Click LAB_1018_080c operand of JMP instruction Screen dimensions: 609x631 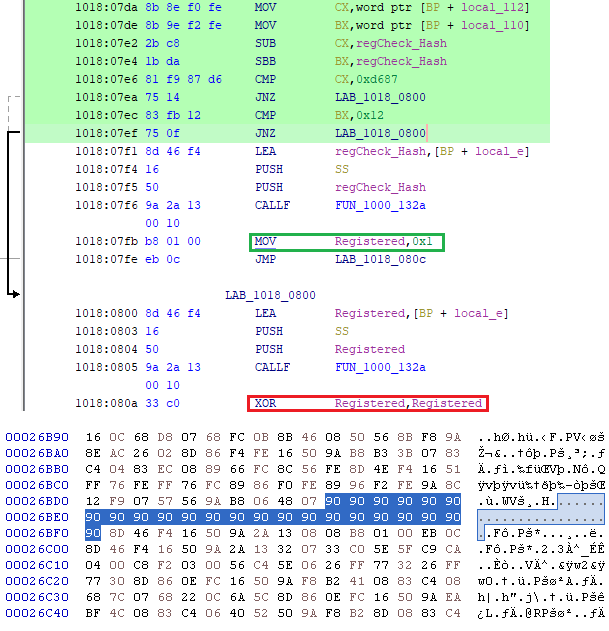pos(380,260)
